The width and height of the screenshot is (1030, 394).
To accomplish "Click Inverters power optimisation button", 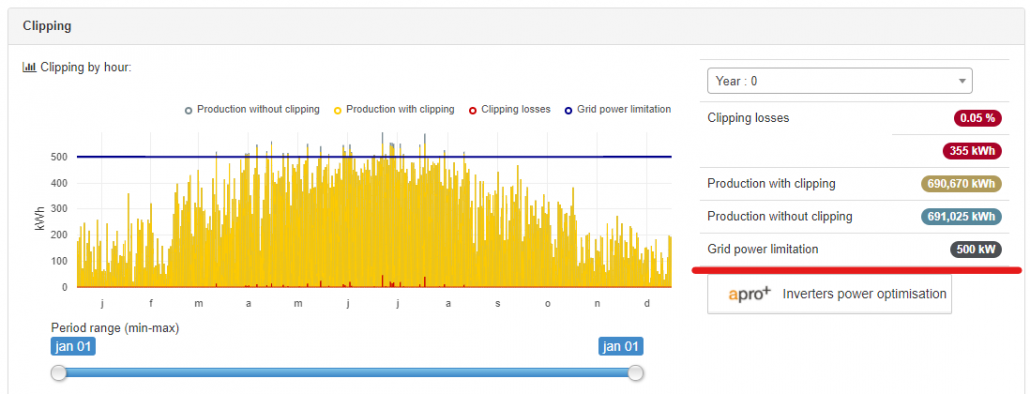I will click(829, 294).
